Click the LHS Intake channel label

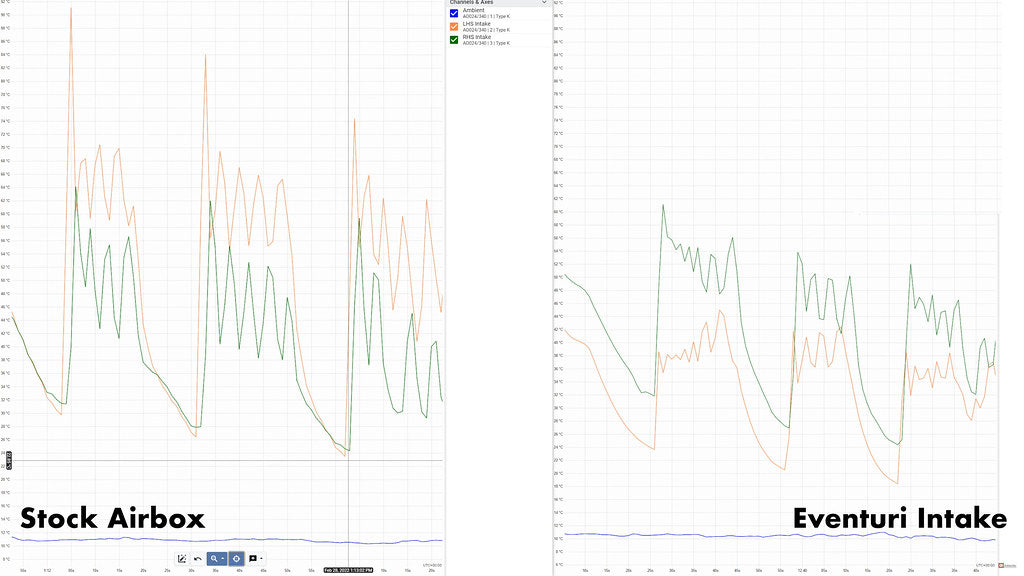coord(478,24)
